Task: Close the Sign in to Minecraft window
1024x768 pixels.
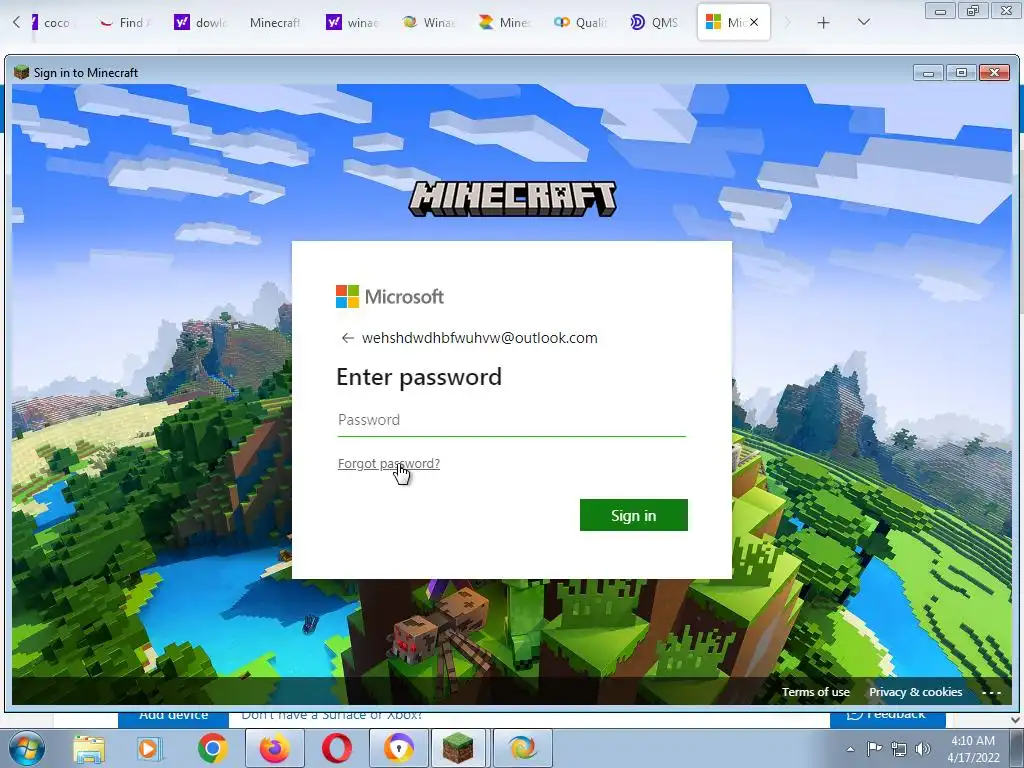Action: click(995, 72)
